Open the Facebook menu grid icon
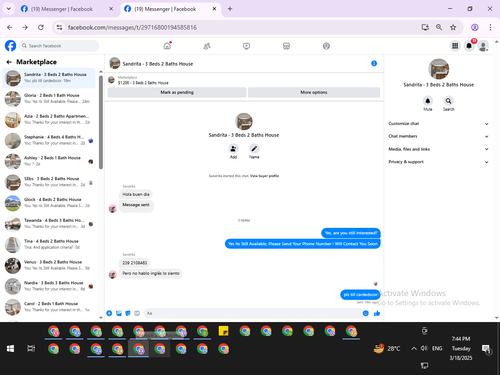The image size is (500, 375). click(x=455, y=46)
